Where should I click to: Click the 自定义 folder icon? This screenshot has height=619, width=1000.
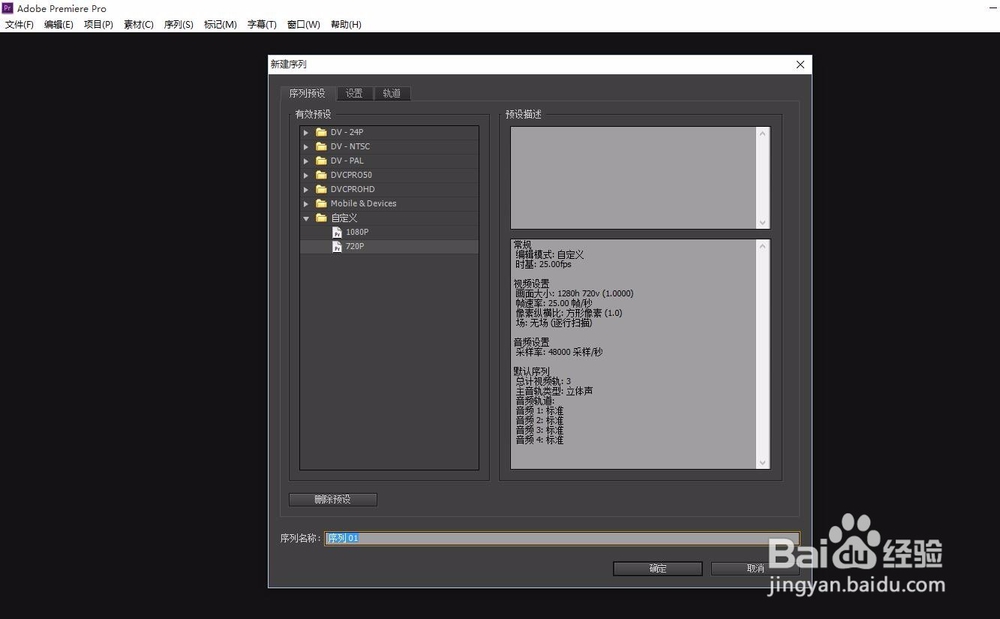(321, 217)
